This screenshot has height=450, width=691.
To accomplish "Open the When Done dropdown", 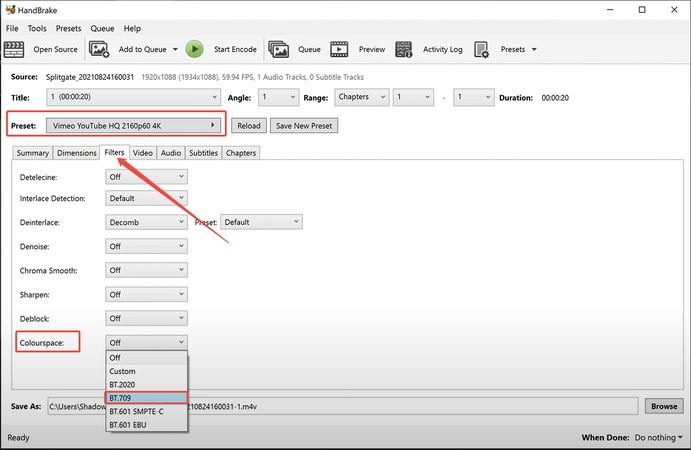I will point(658,438).
